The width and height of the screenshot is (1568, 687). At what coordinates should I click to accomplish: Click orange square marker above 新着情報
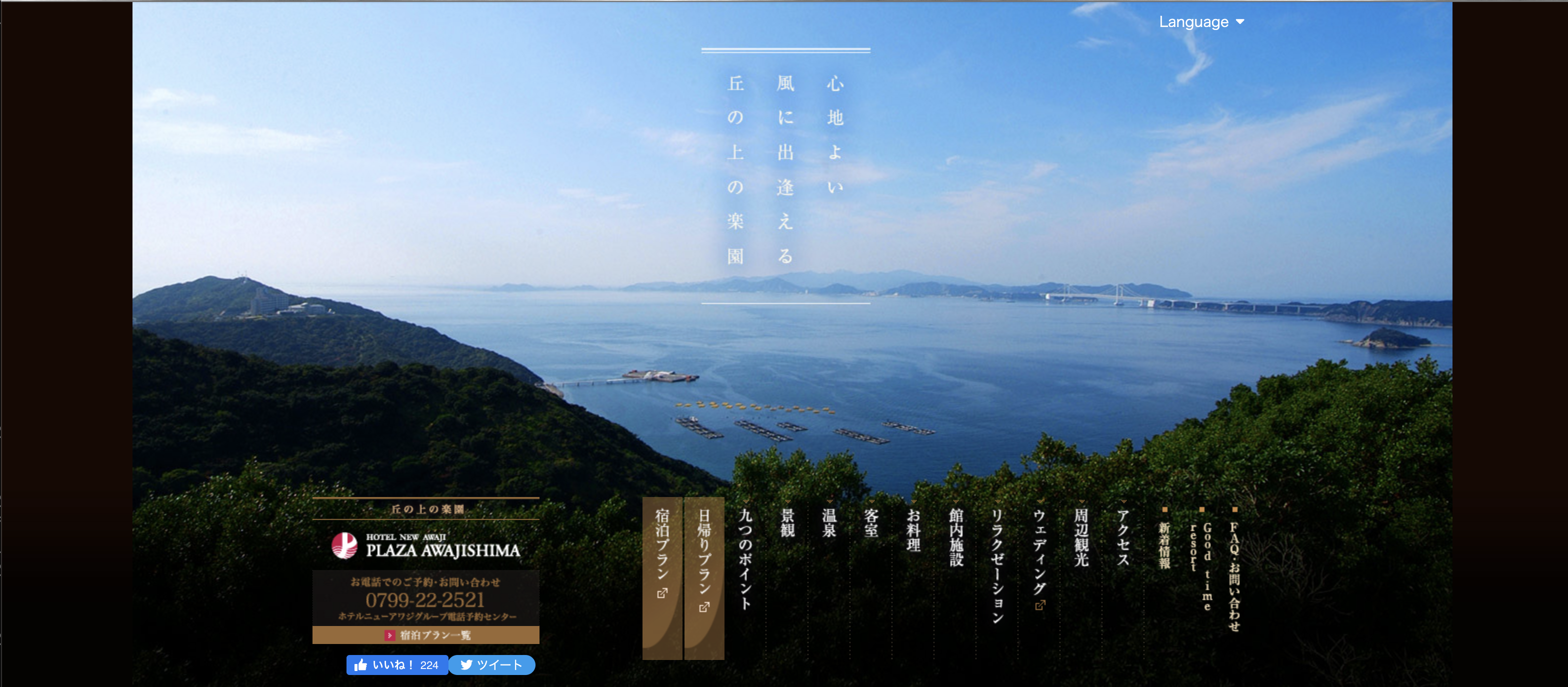1164,509
